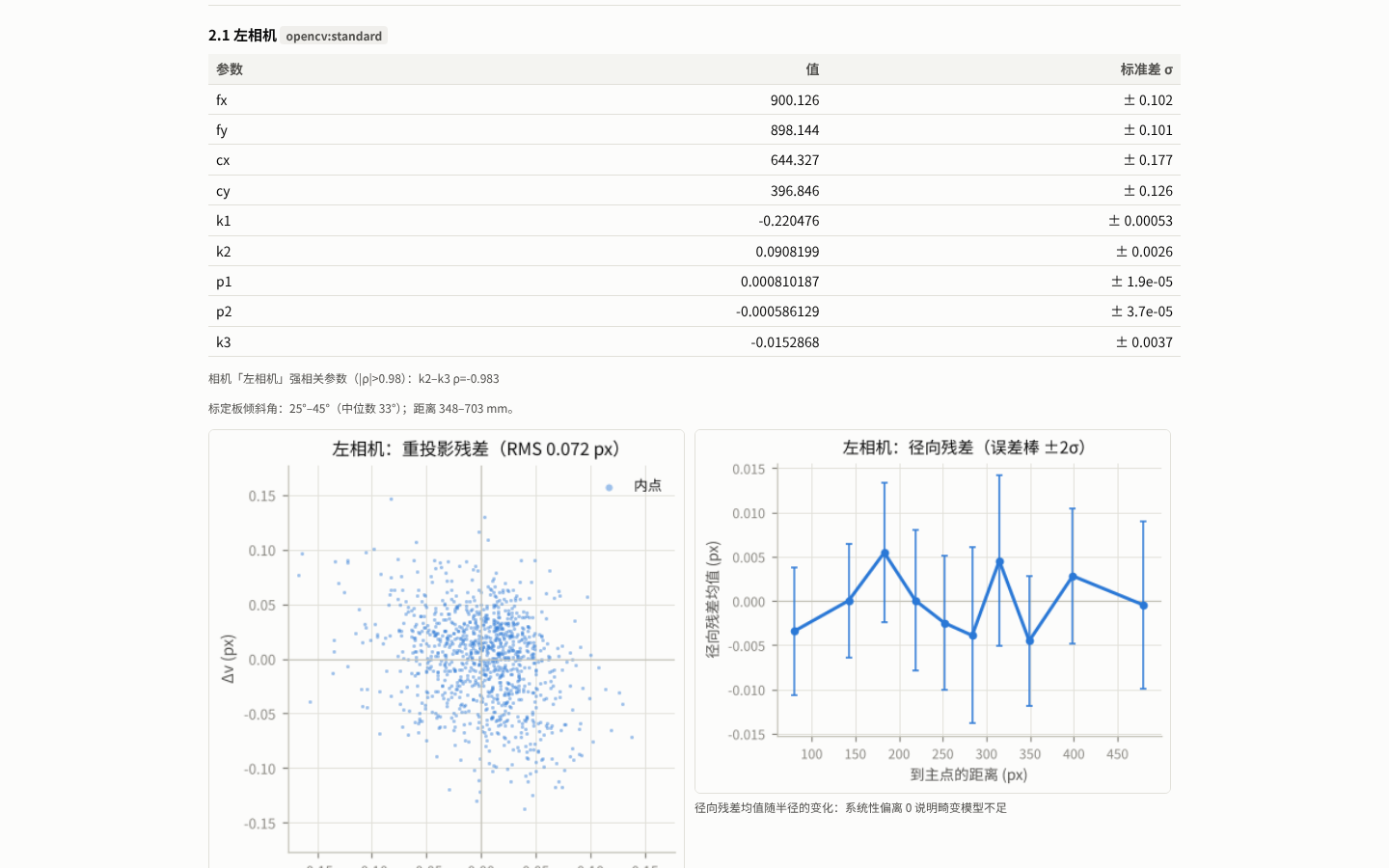
Task: Click the k1 value -0.220476
Action: coord(789,221)
